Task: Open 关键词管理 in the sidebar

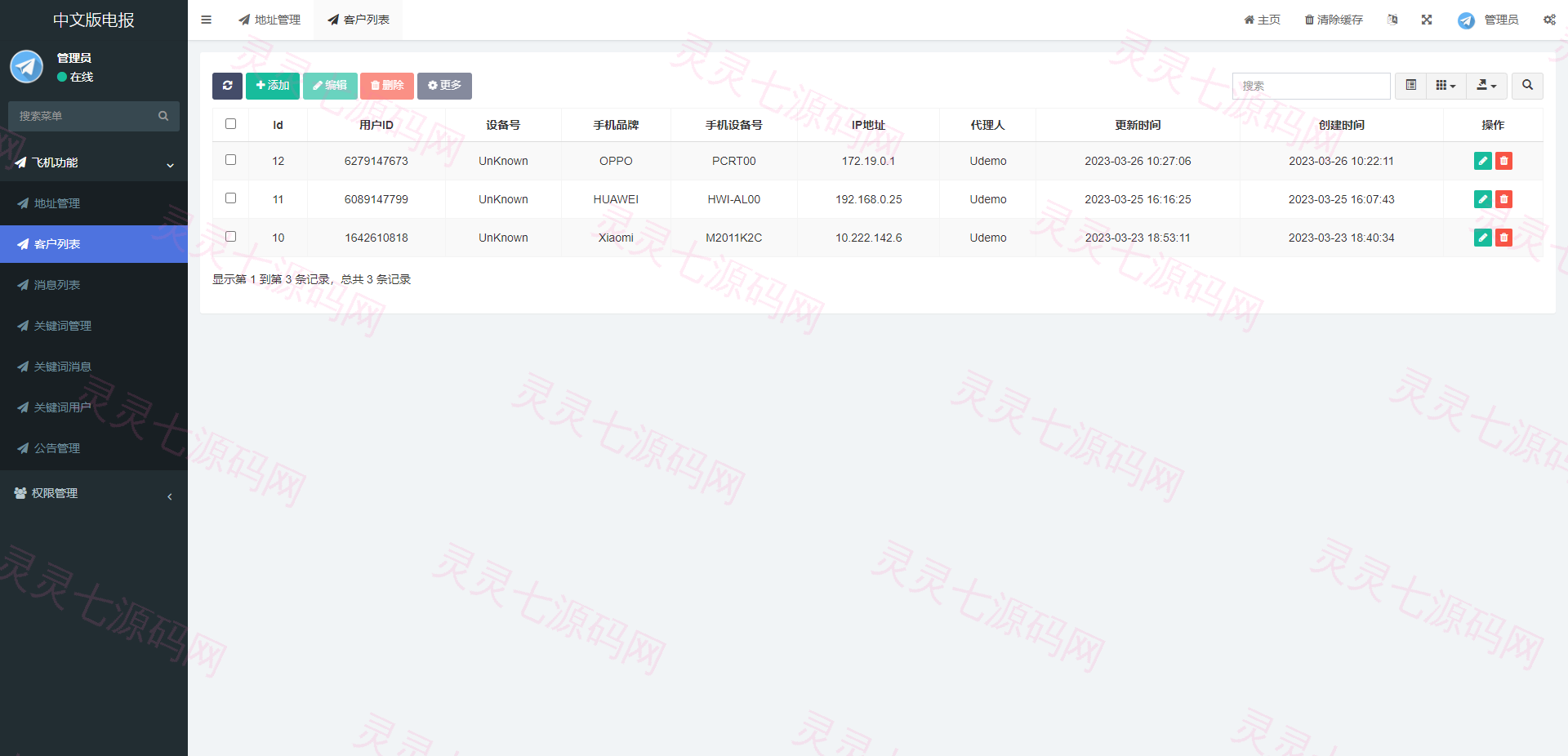Action: [x=94, y=326]
